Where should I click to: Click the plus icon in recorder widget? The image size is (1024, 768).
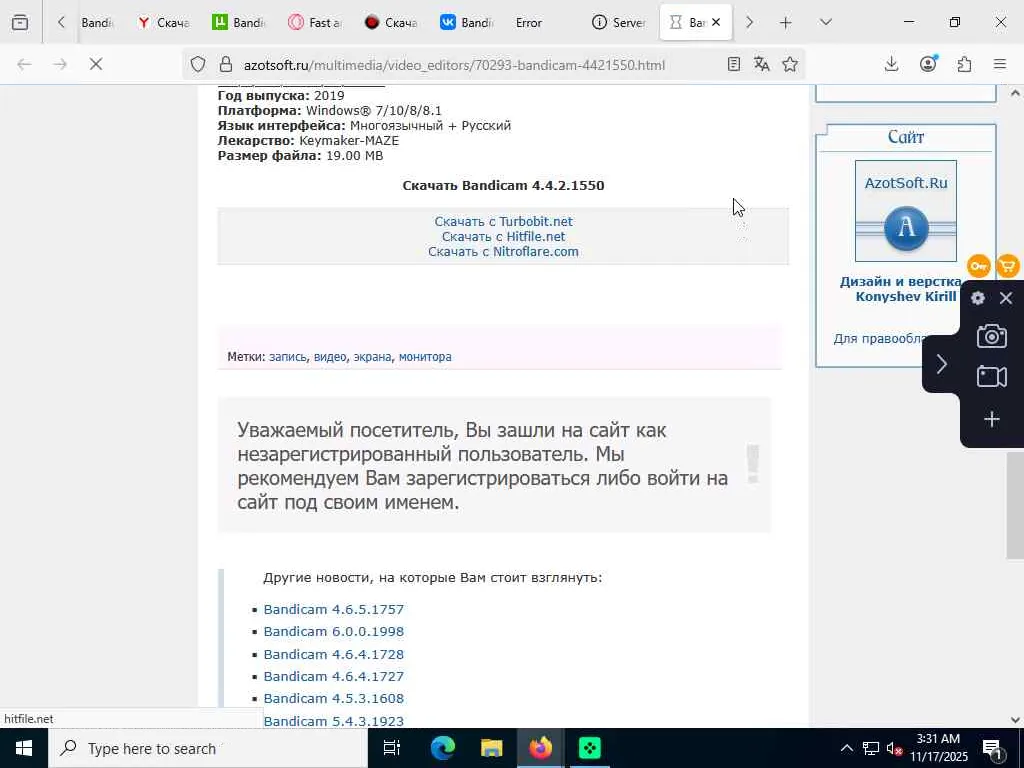[x=991, y=419]
